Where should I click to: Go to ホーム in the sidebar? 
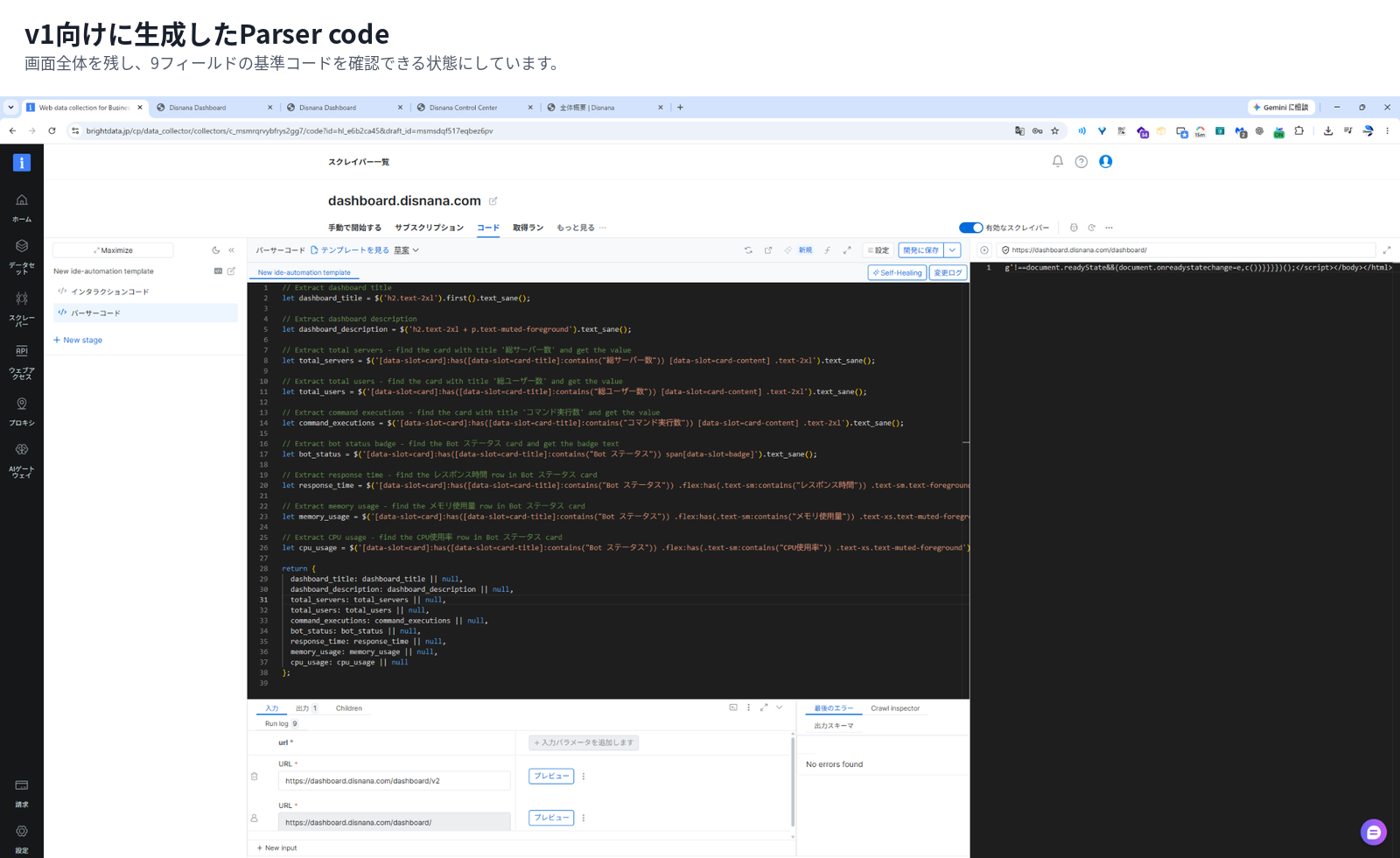[22, 208]
